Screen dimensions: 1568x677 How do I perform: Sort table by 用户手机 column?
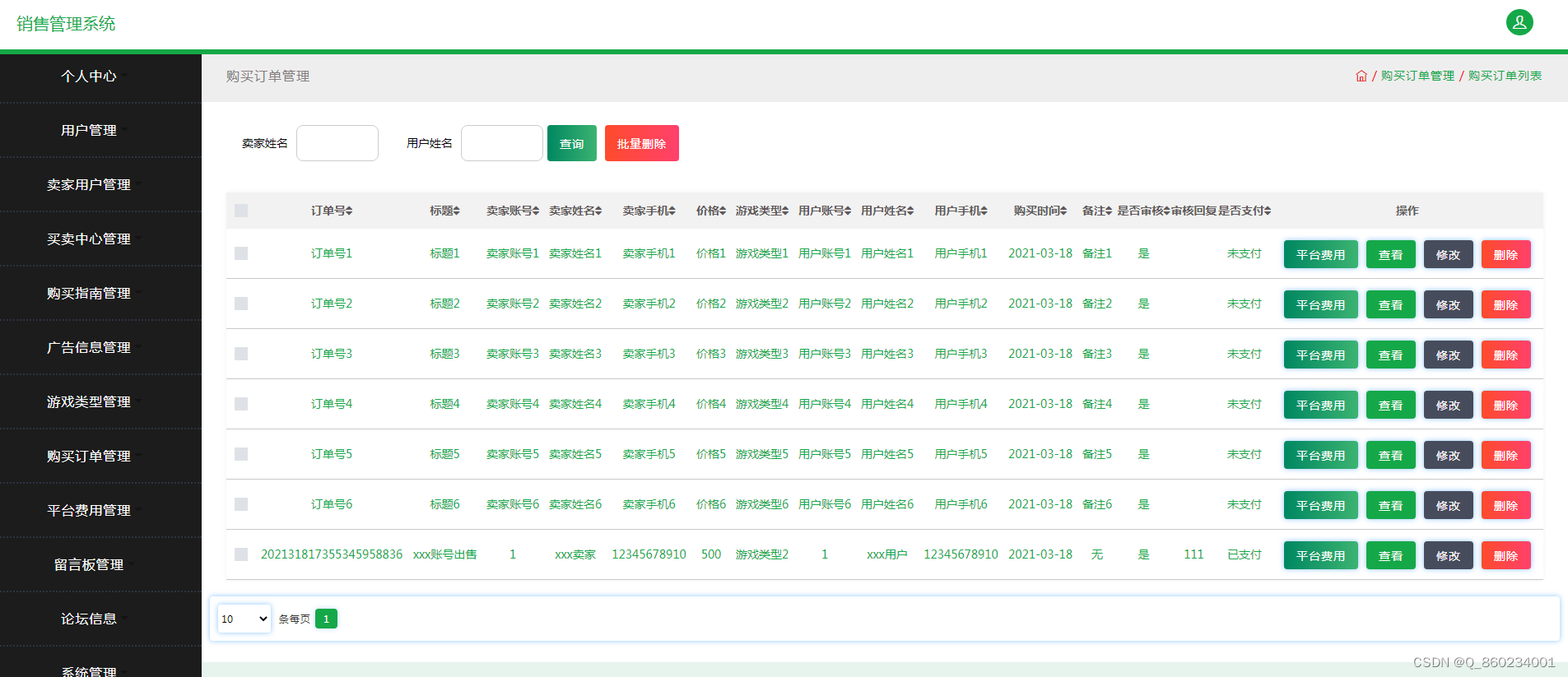click(x=961, y=211)
